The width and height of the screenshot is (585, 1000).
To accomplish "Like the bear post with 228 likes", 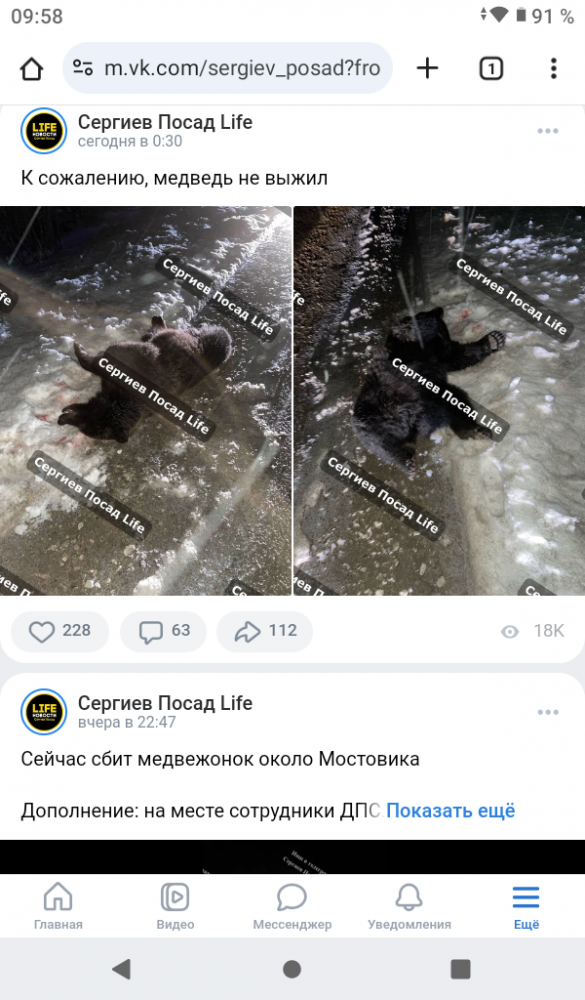I will point(60,631).
